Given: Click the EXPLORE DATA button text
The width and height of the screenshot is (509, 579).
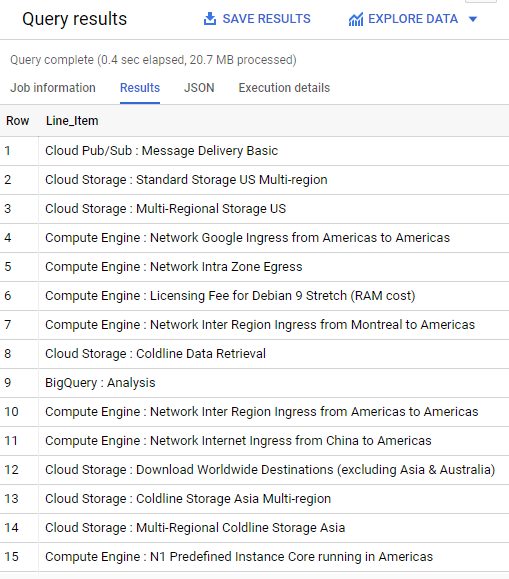Looking at the screenshot, I should [413, 19].
